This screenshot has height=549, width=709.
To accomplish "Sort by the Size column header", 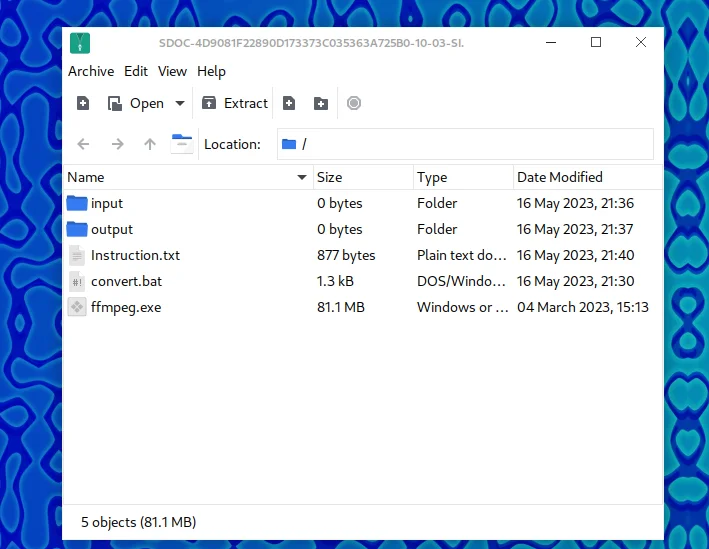I will point(364,177).
